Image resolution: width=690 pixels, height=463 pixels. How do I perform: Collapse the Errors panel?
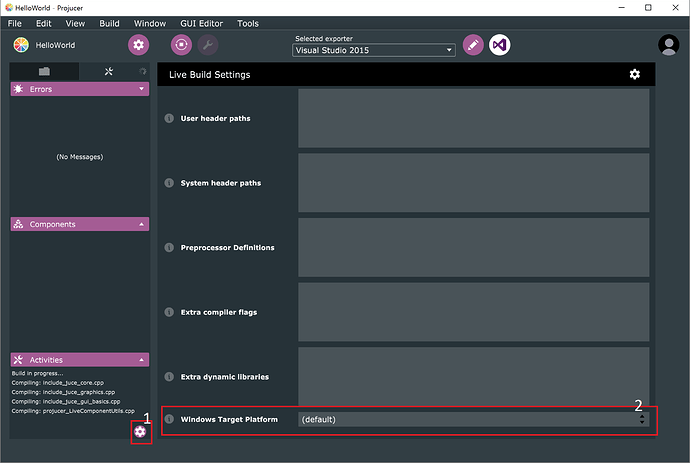click(80, 89)
